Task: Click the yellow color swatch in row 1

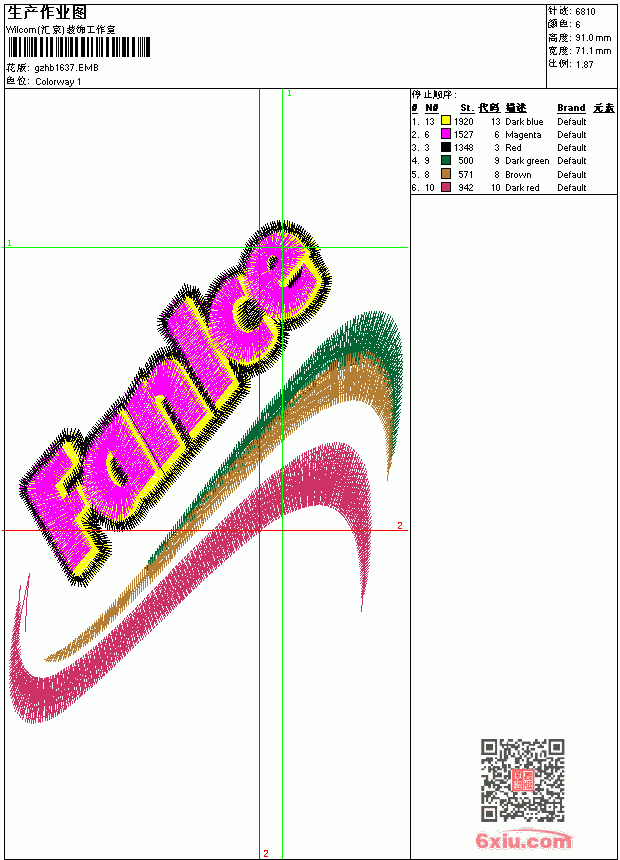Action: pyautogui.click(x=446, y=121)
